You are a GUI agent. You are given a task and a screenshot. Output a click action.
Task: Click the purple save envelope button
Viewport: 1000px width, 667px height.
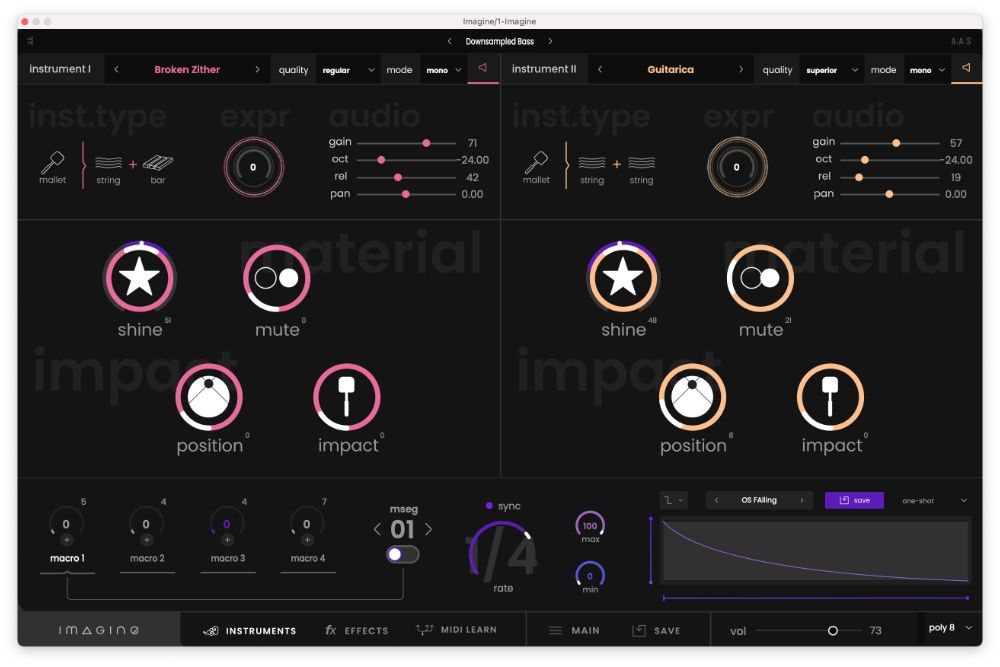854,501
